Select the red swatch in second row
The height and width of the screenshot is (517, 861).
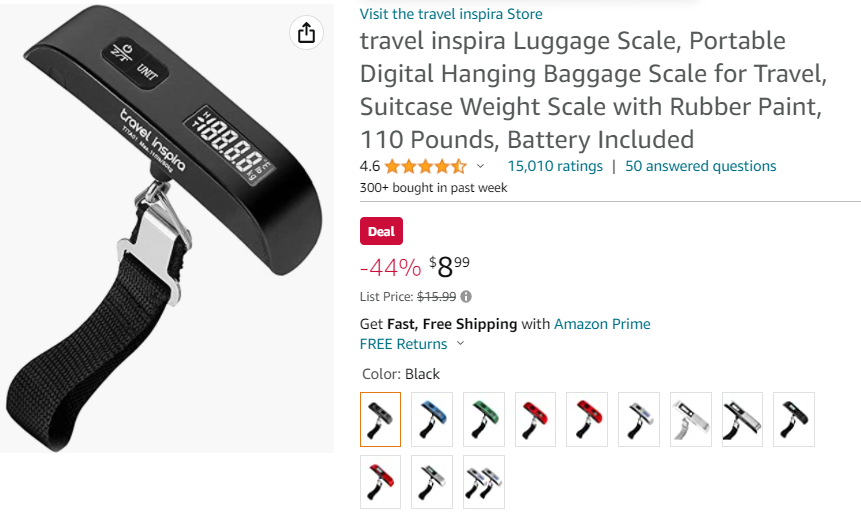point(381,482)
